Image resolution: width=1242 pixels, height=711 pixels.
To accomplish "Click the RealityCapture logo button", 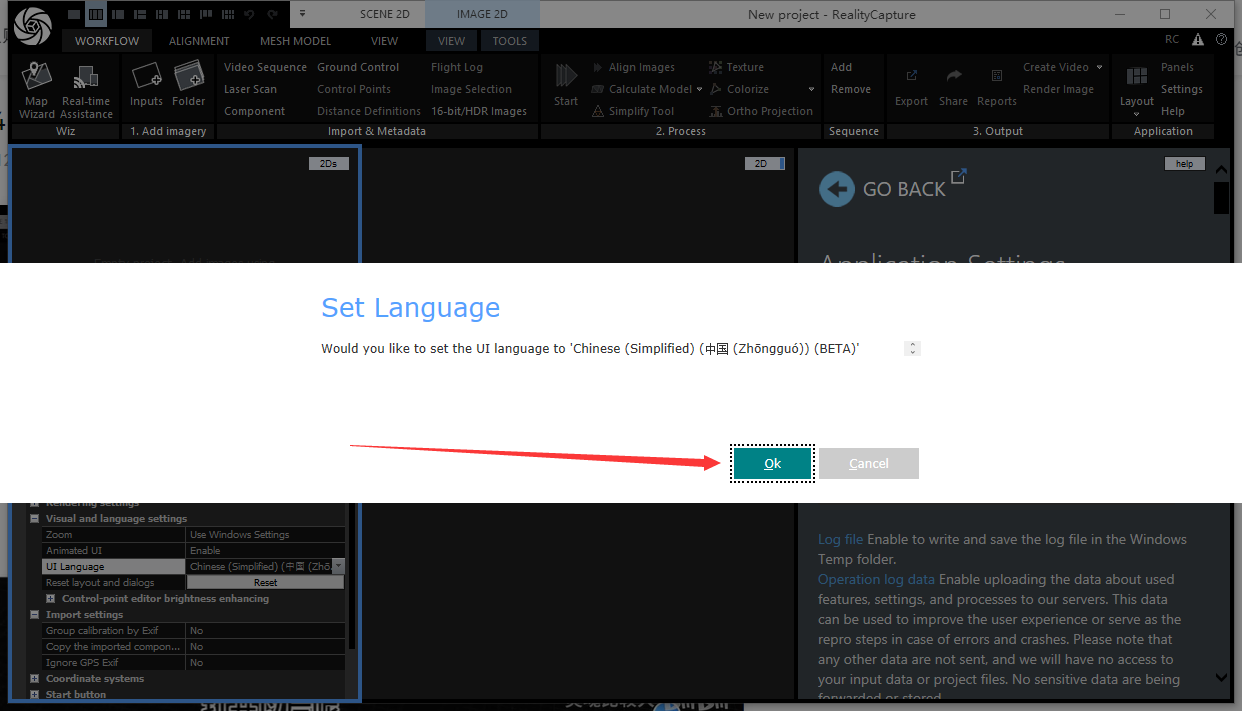I will coord(32,25).
